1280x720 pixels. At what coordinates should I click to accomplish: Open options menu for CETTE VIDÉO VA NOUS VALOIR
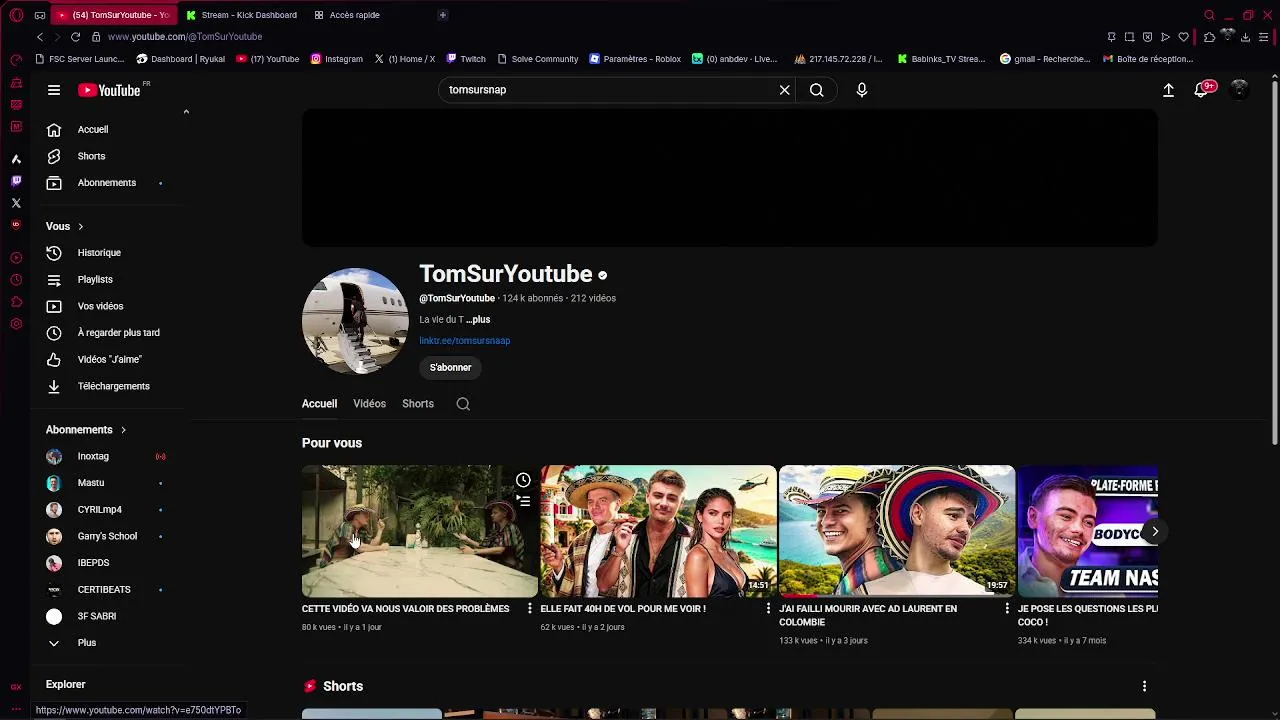tap(529, 609)
